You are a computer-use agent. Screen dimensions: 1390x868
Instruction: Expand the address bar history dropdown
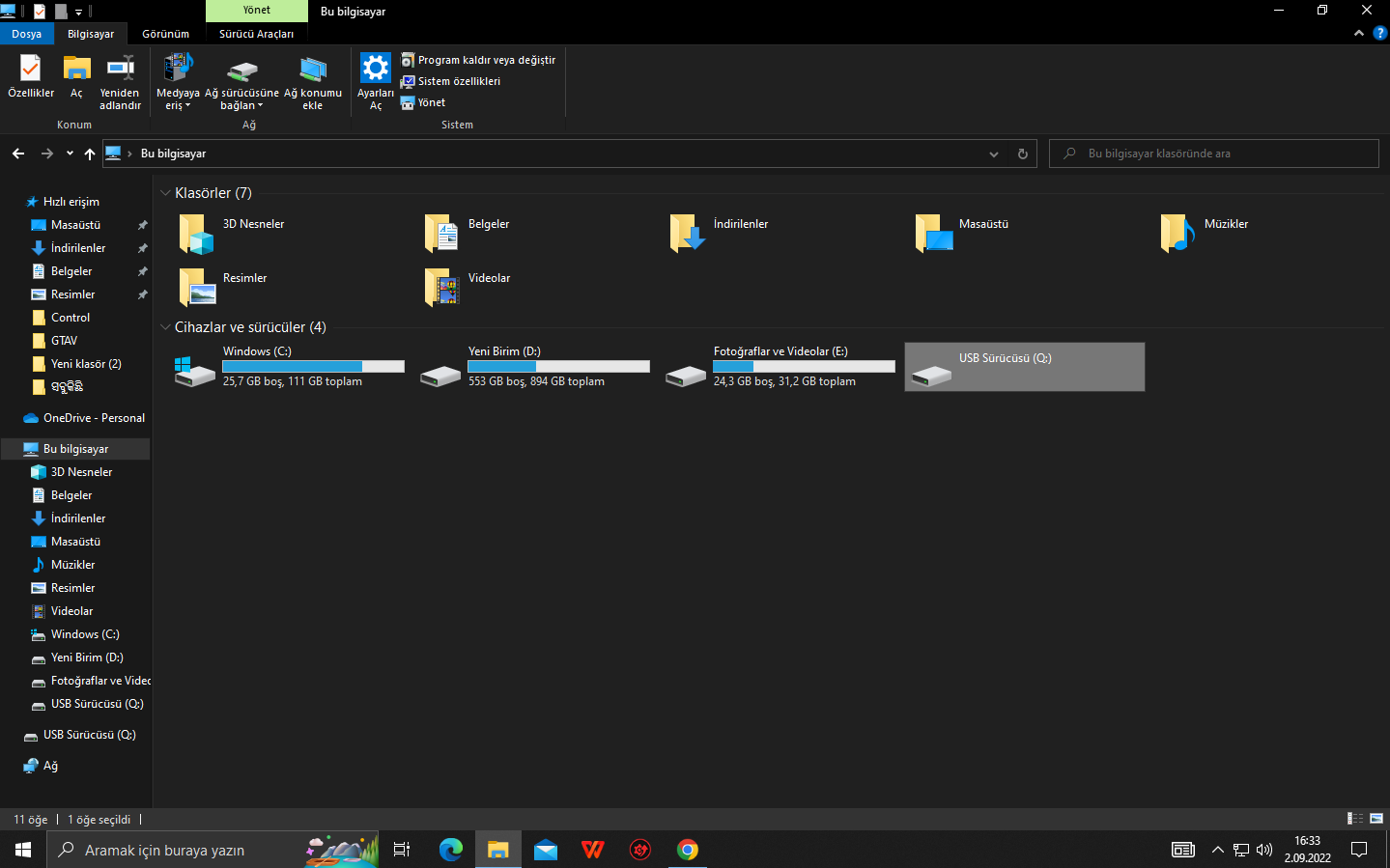tap(994, 154)
